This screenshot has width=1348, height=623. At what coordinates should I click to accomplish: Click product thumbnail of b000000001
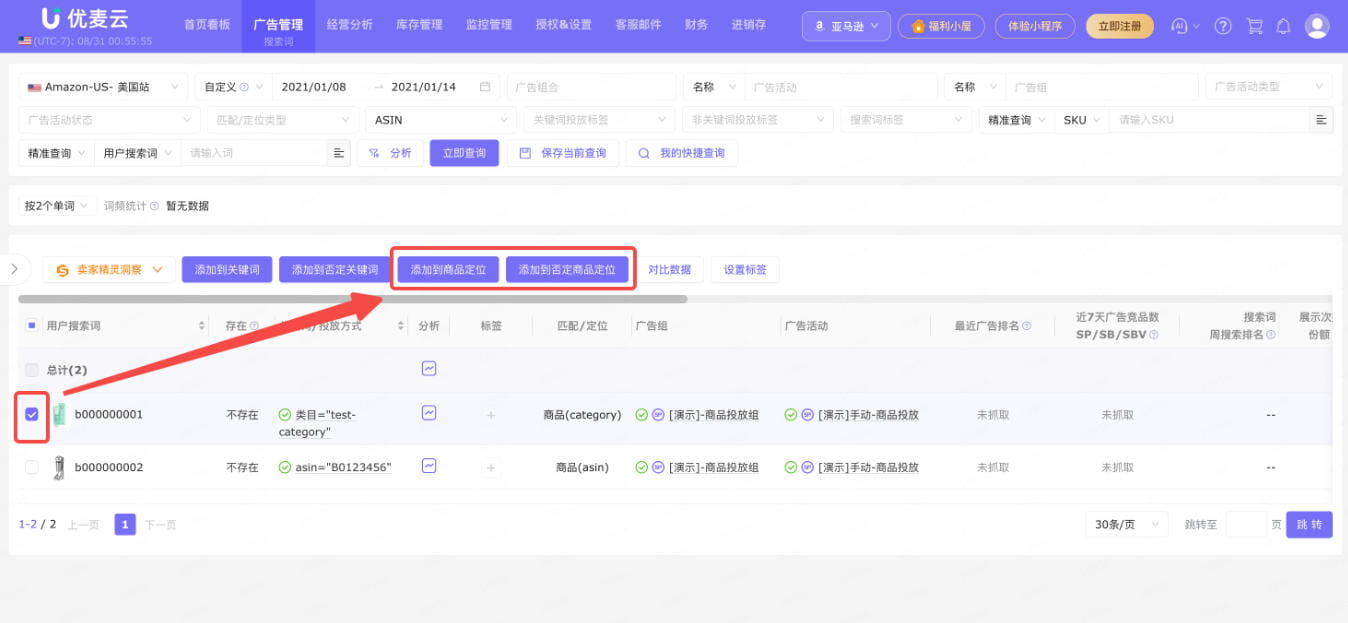59,414
